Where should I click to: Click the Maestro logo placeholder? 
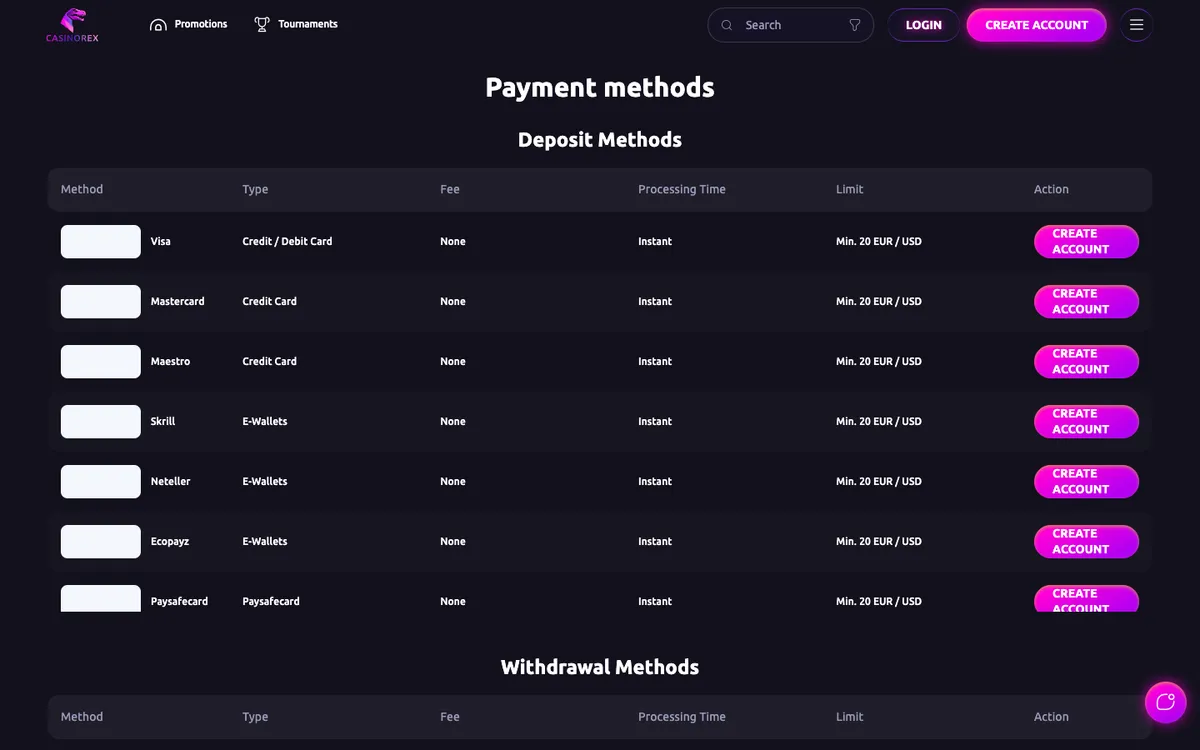point(101,362)
